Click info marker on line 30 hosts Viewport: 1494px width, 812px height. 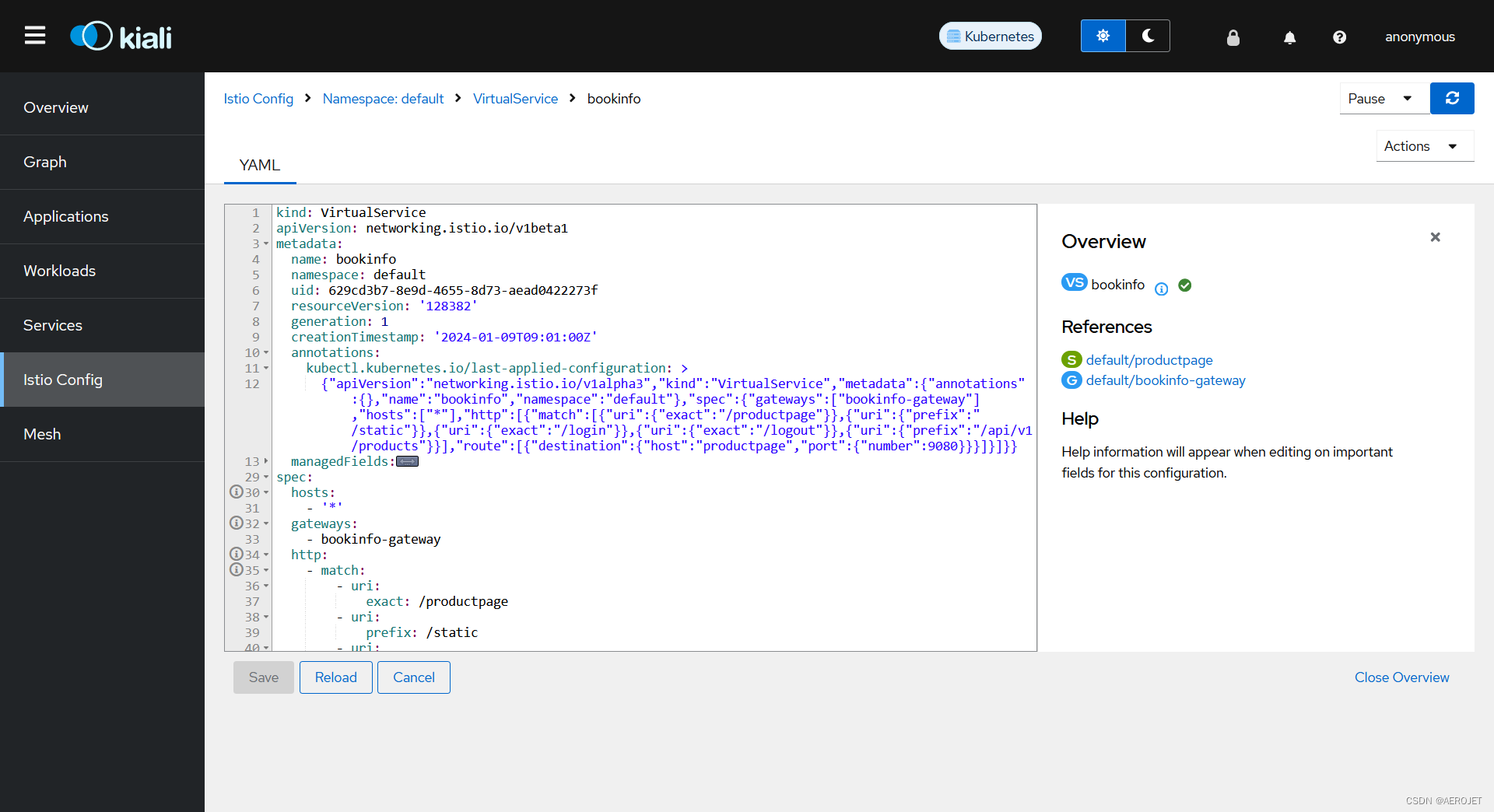[236, 492]
